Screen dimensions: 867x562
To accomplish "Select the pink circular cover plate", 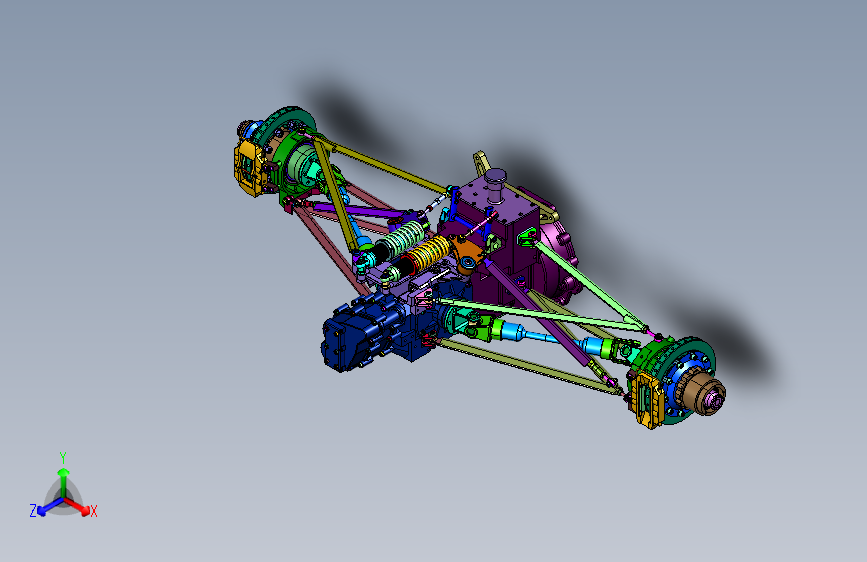I will point(556,260).
